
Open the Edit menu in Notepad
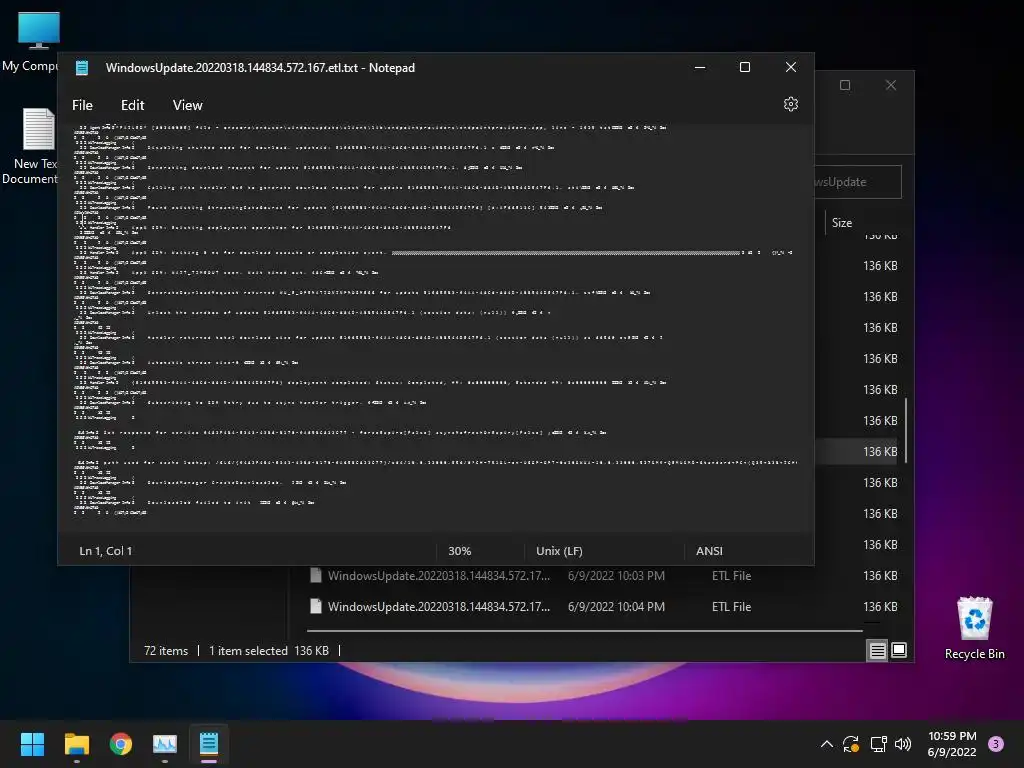point(132,105)
